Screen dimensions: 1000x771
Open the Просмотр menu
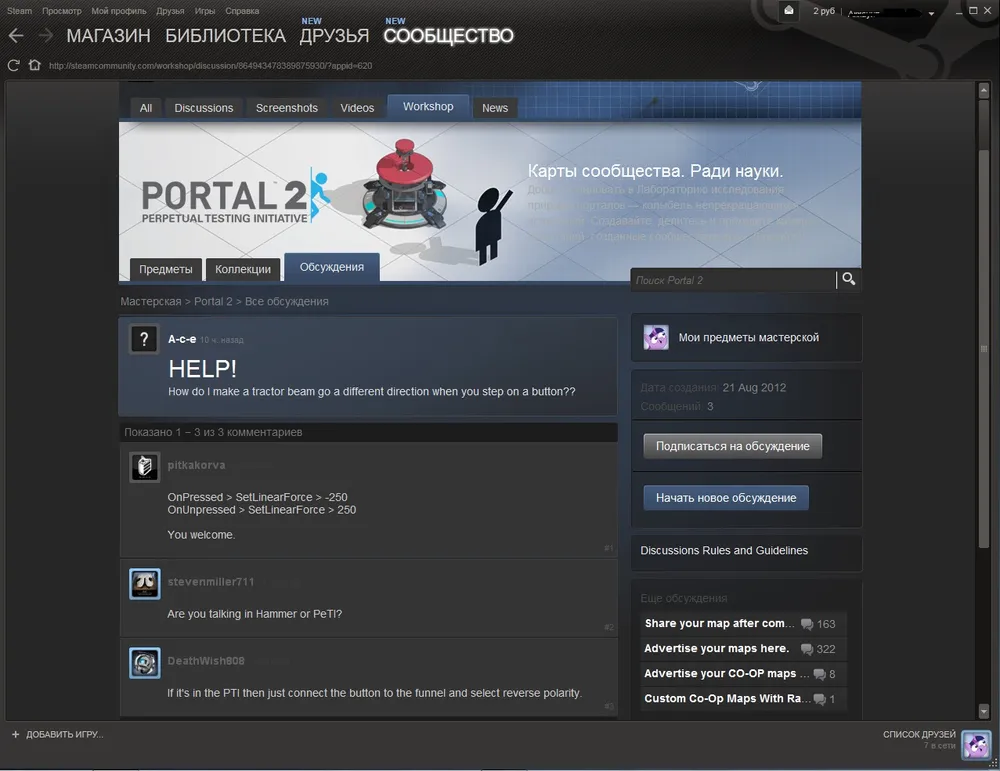tap(62, 11)
